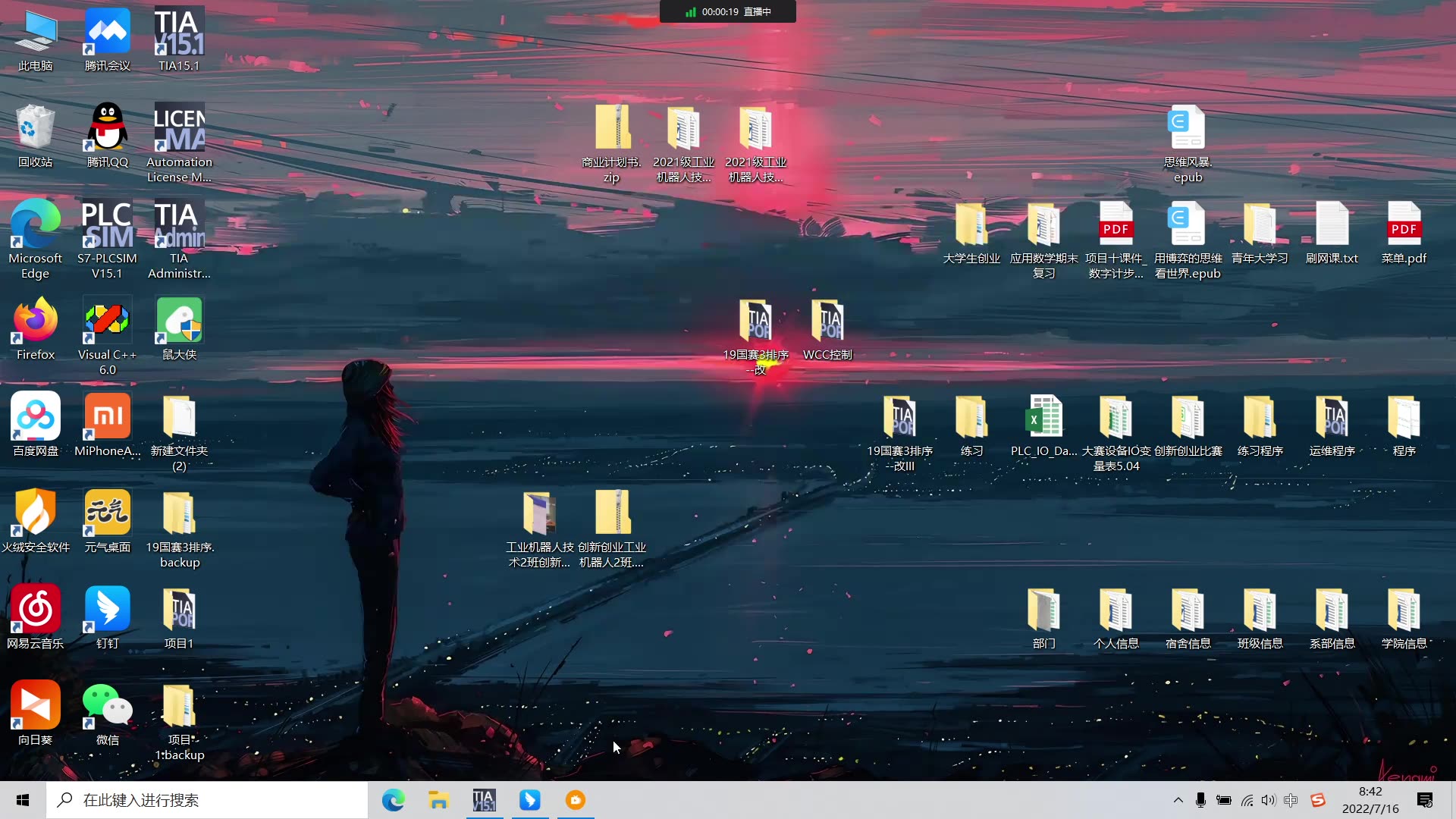
Task: Select the 练习程序 folder
Action: pos(1260,425)
